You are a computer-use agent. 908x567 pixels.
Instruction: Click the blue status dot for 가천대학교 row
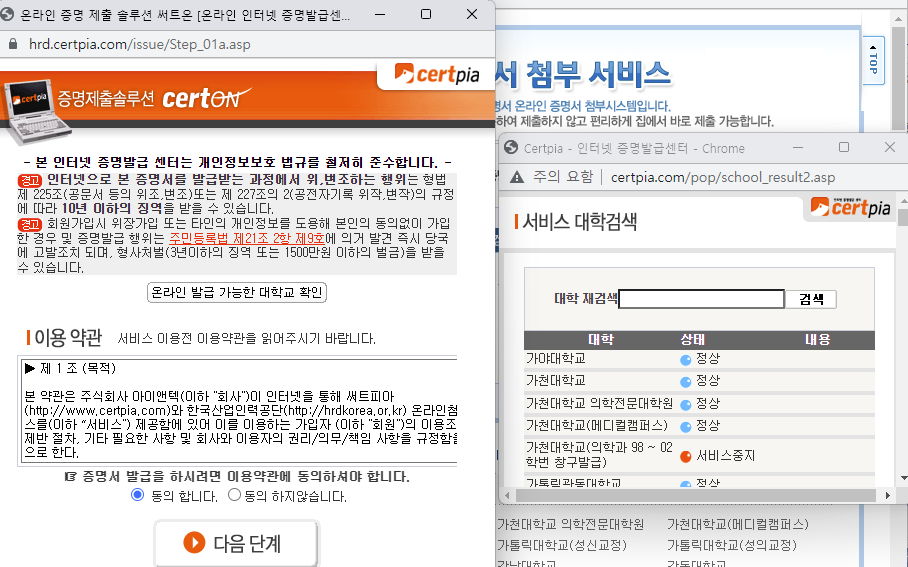(686, 382)
